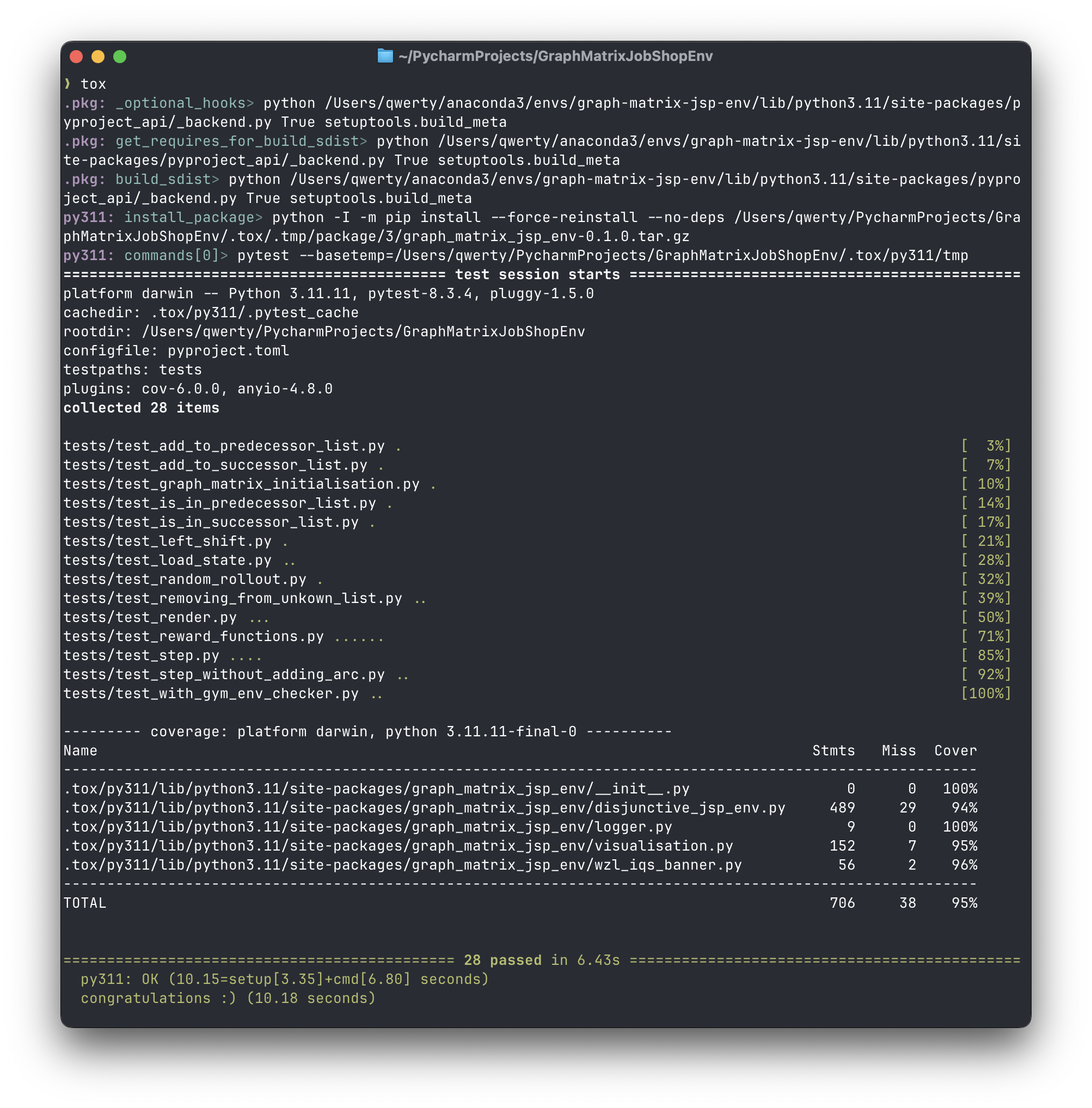The width and height of the screenshot is (1092, 1108).
Task: Click the Stmts column header
Action: [x=833, y=750]
